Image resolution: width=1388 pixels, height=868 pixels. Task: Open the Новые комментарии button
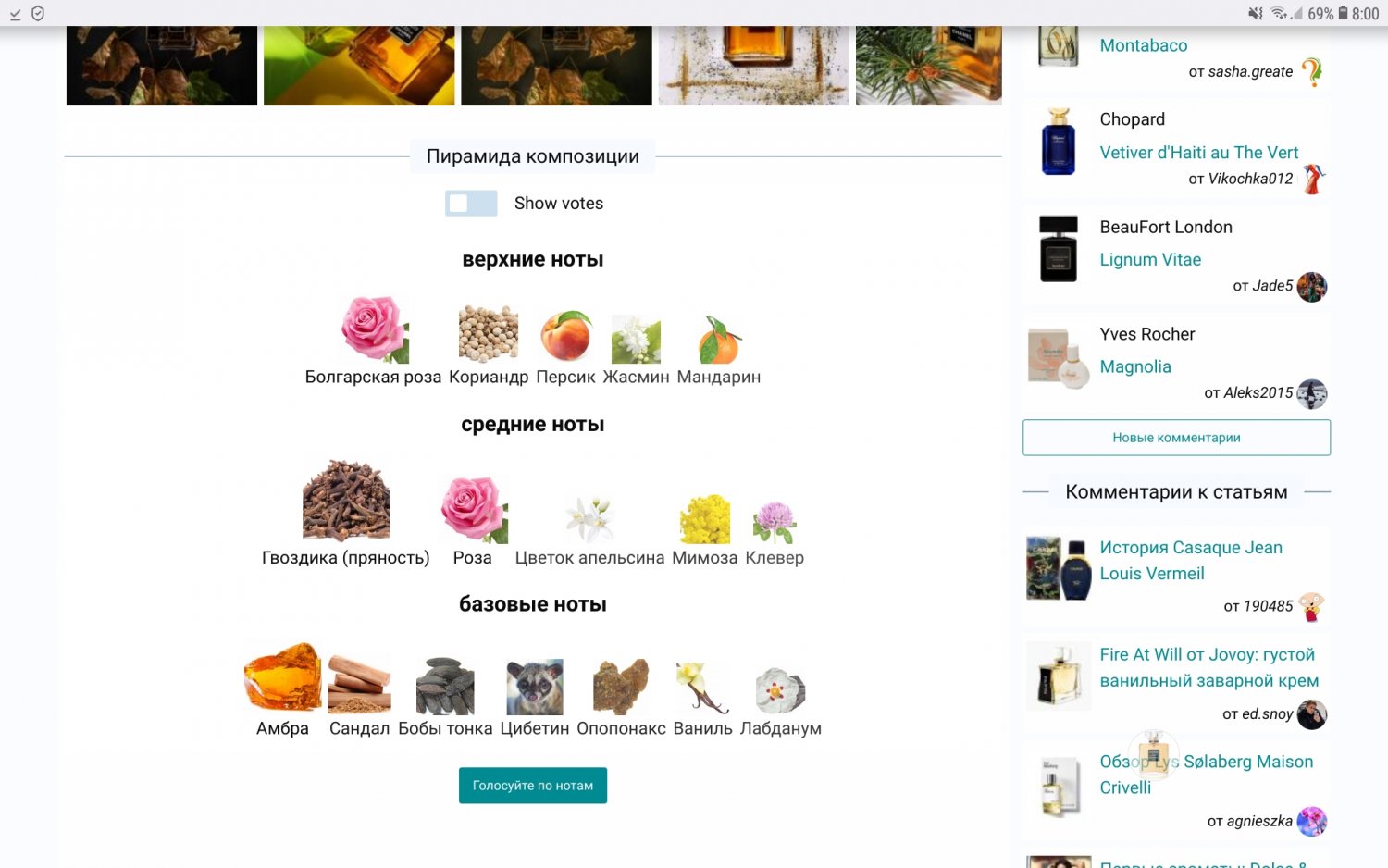pyautogui.click(x=1176, y=438)
